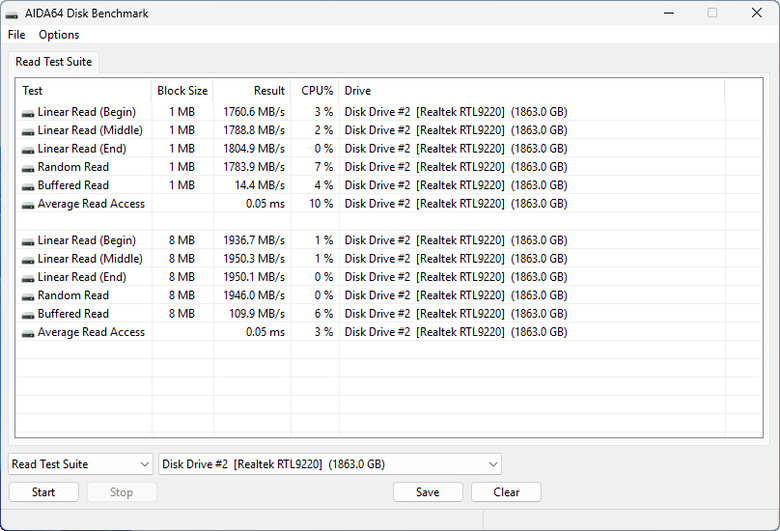Save the benchmark results
780x531 pixels.
coord(428,492)
